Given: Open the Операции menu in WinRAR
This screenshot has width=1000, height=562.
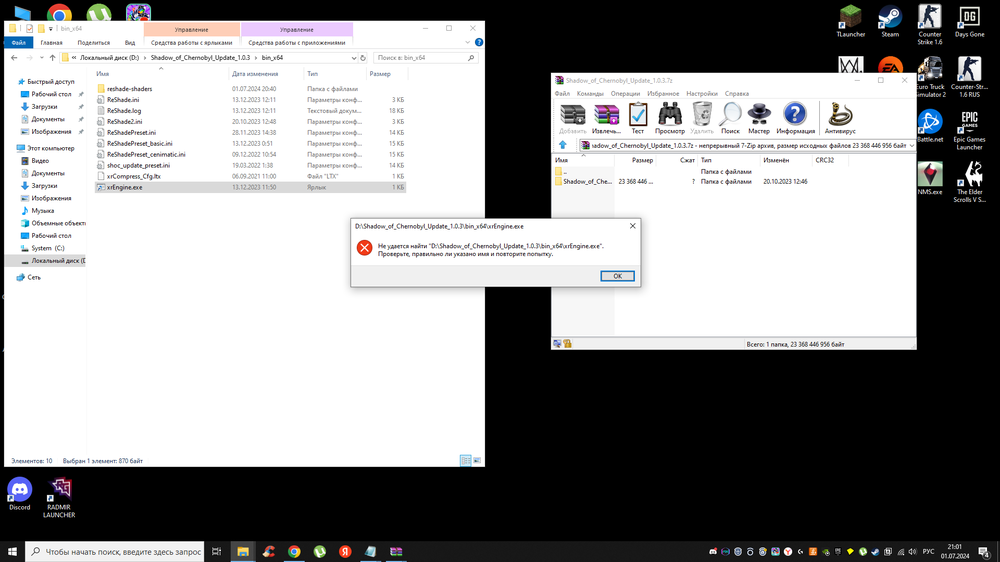Looking at the screenshot, I should point(625,94).
